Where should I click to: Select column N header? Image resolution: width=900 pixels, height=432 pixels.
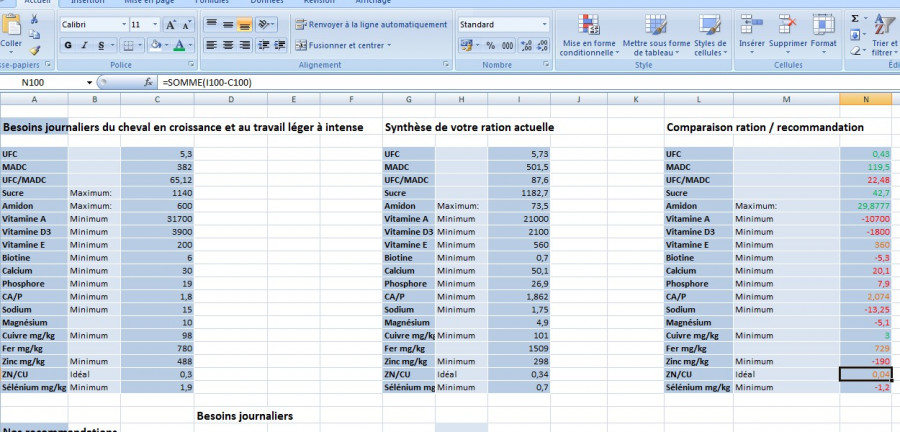tap(866, 99)
